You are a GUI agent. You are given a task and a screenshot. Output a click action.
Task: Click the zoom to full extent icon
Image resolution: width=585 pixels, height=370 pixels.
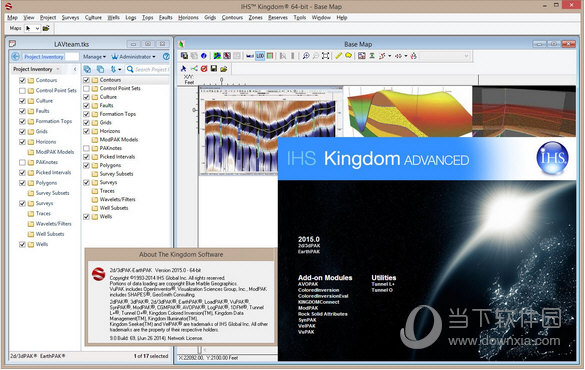pyautogui.click(x=326, y=56)
